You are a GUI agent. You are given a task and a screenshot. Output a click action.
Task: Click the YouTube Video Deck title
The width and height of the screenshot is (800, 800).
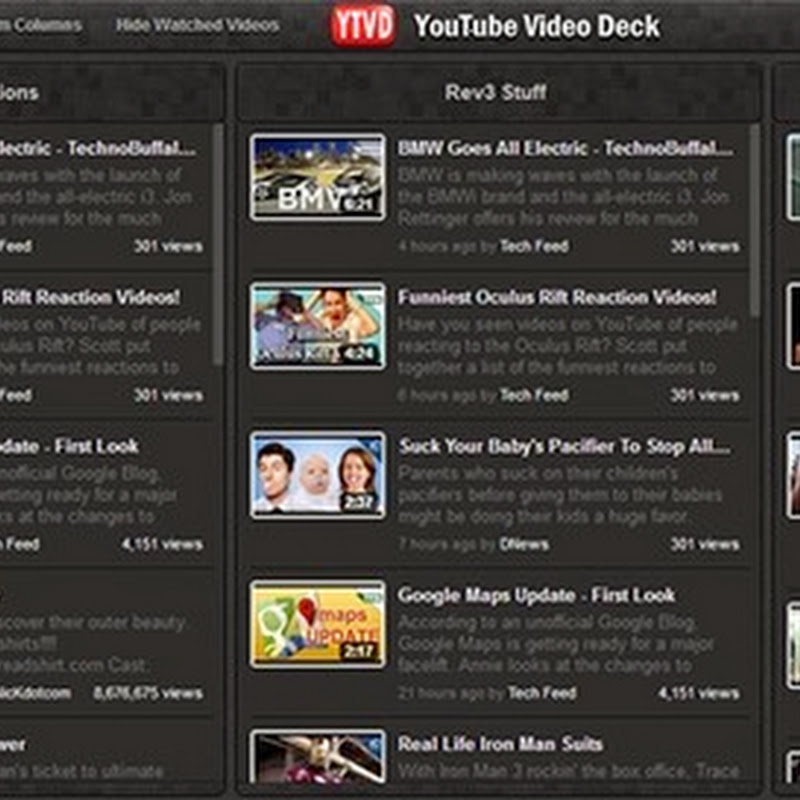click(x=537, y=26)
